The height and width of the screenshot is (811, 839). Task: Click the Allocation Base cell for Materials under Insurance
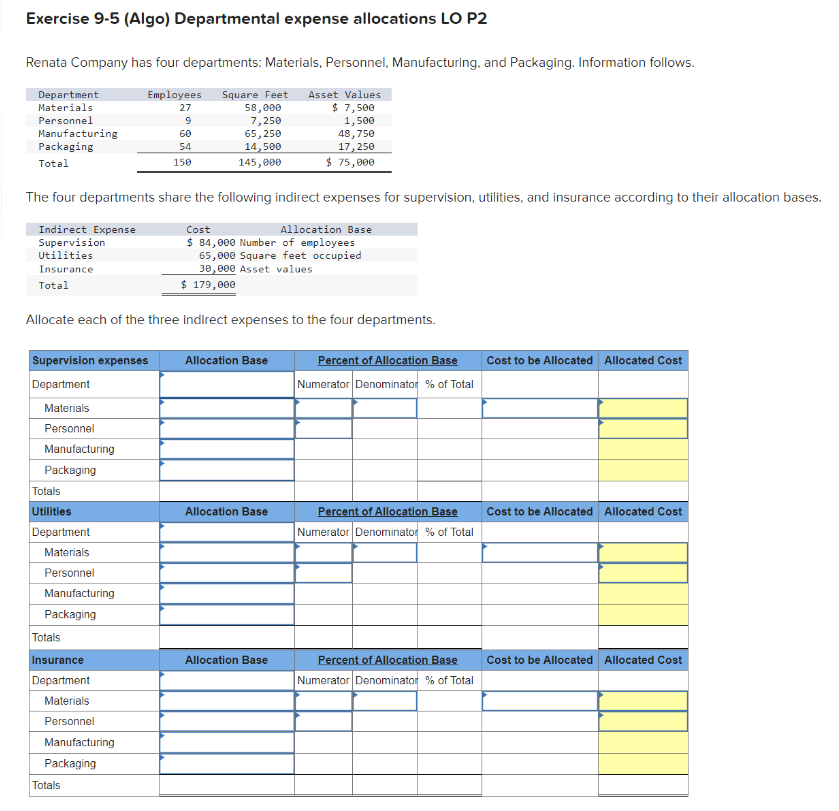[226, 700]
